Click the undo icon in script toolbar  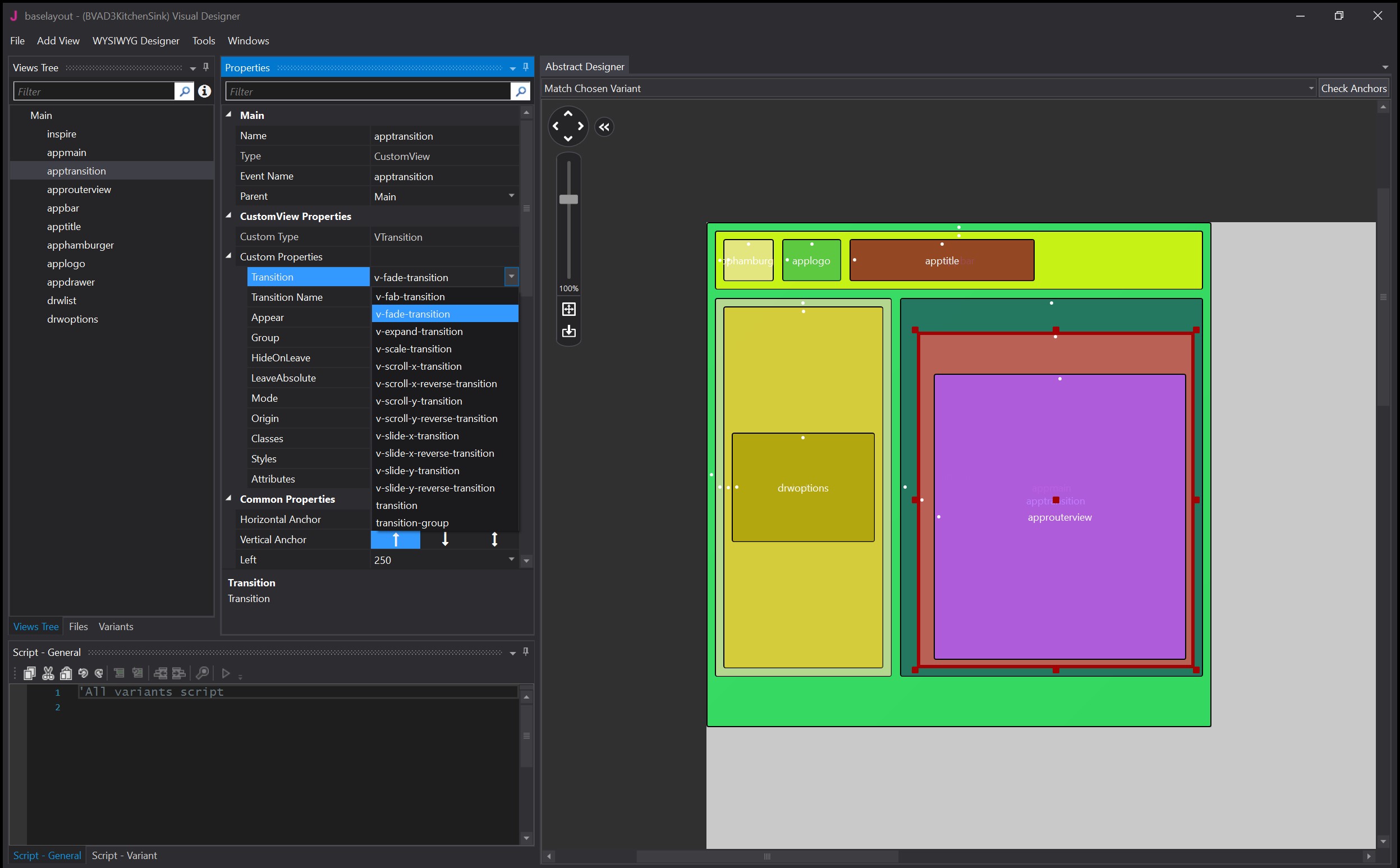(x=83, y=673)
